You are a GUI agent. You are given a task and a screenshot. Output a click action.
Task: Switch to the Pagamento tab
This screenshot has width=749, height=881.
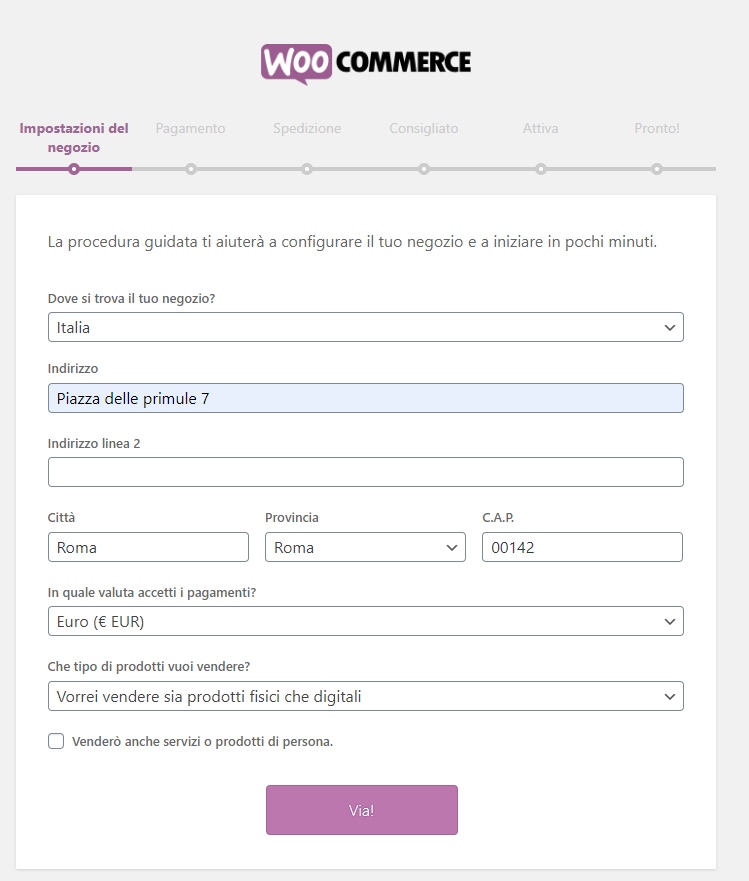coord(190,128)
